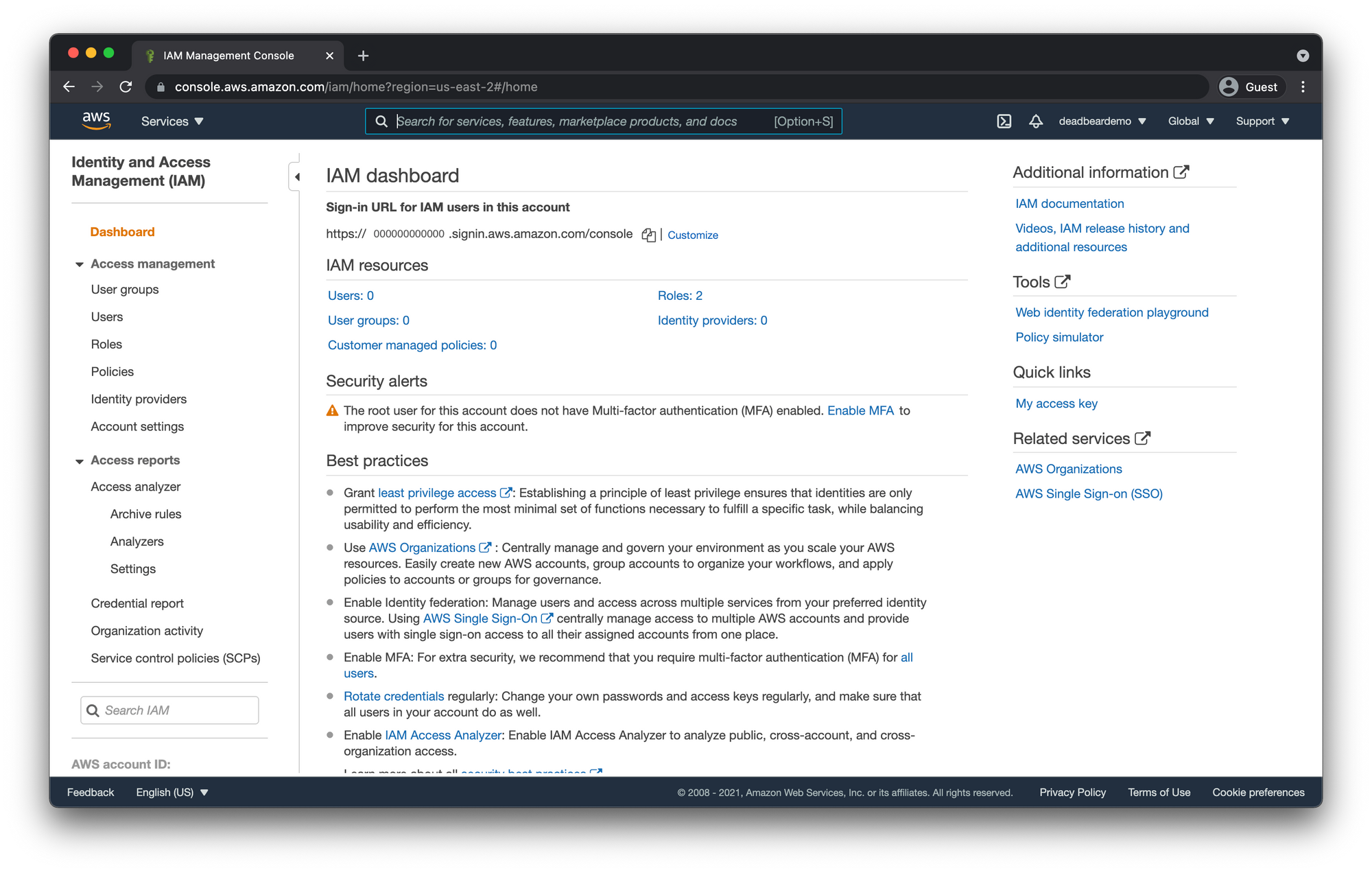This screenshot has height=873, width=1372.
Task: Click the Guest profile avatar icon
Action: point(1229,87)
